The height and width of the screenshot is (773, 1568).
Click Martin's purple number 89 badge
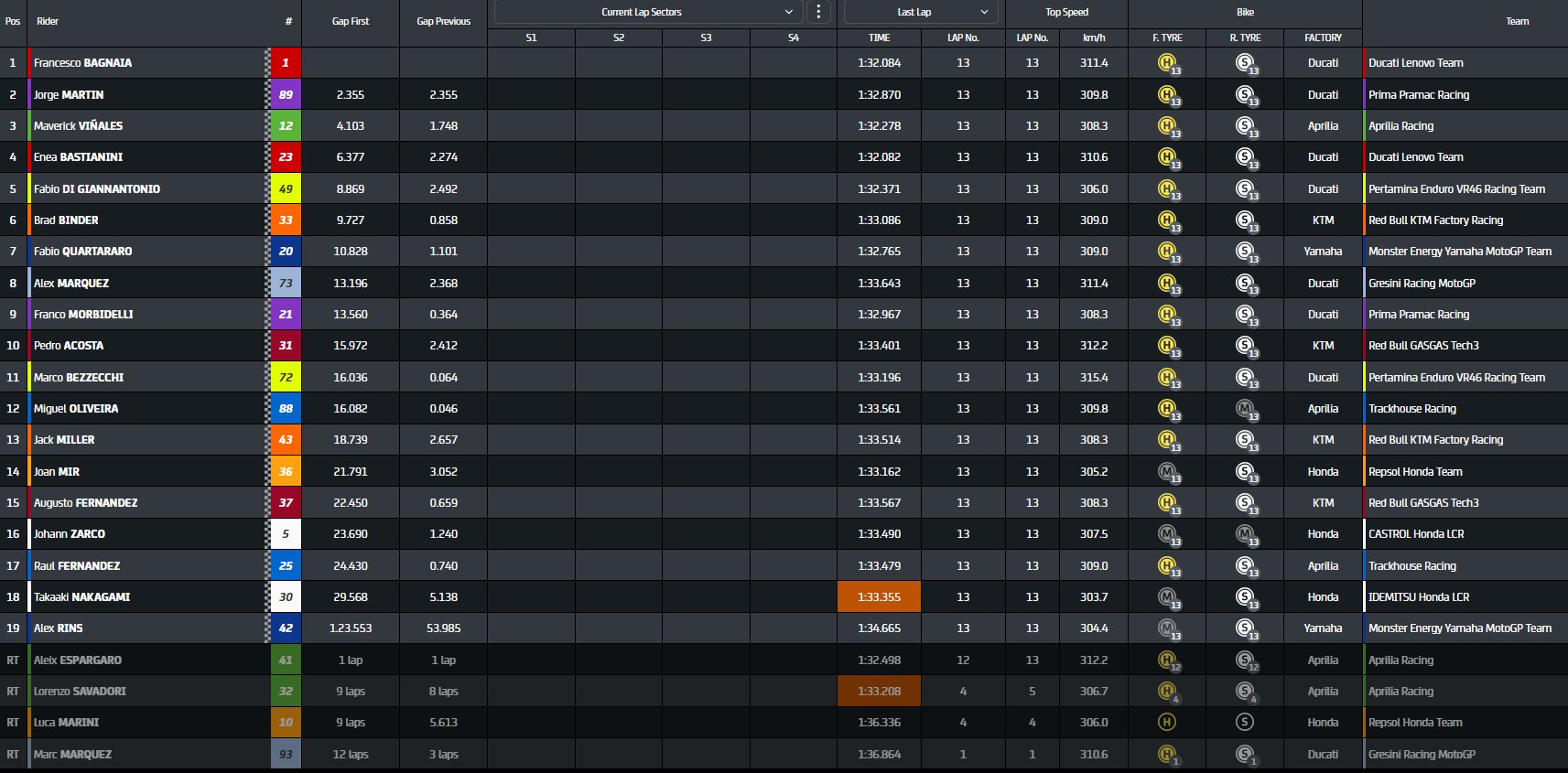coord(286,94)
